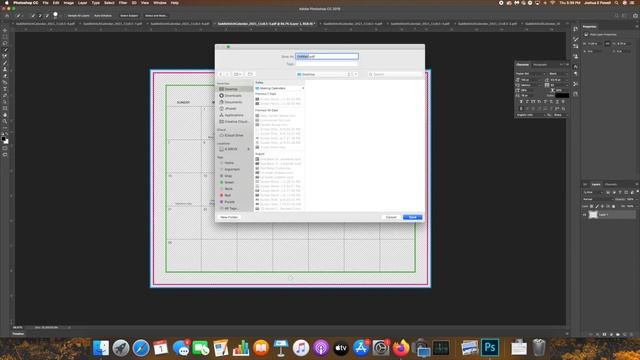The image size is (640, 360).
Task: Open Books app in the dock
Action: click(261, 348)
